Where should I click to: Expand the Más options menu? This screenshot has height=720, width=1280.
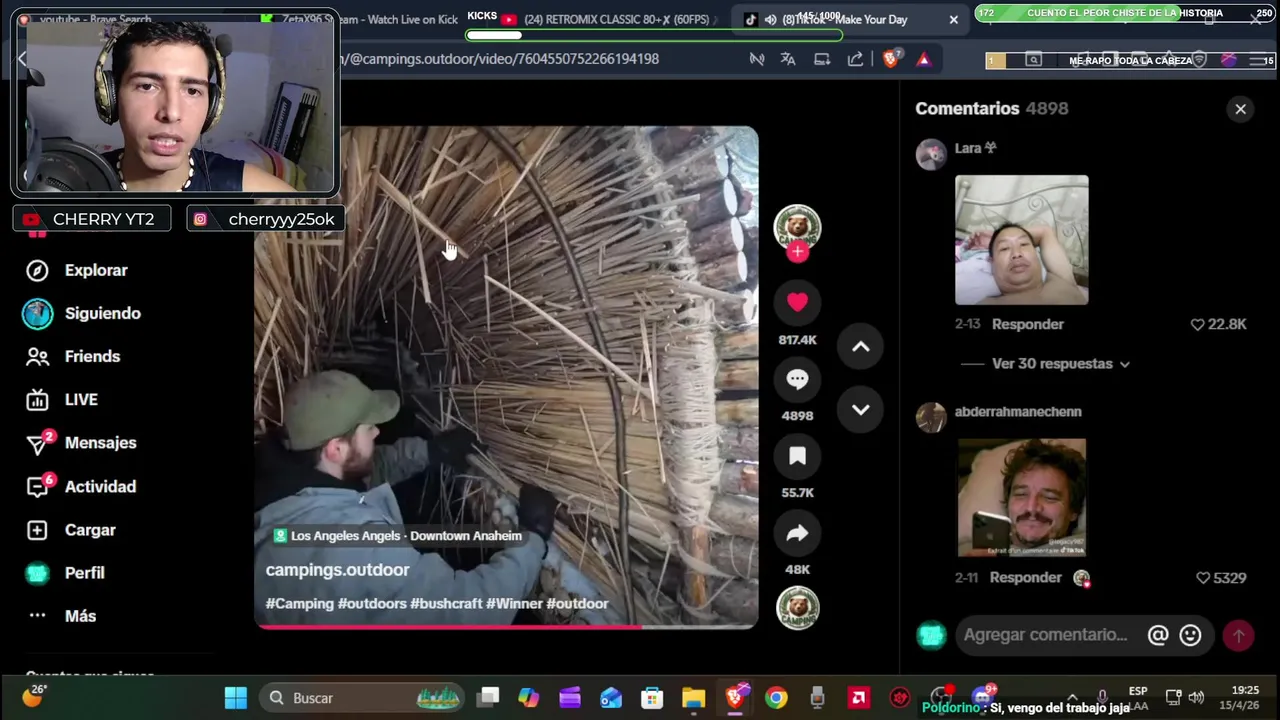tap(61, 616)
